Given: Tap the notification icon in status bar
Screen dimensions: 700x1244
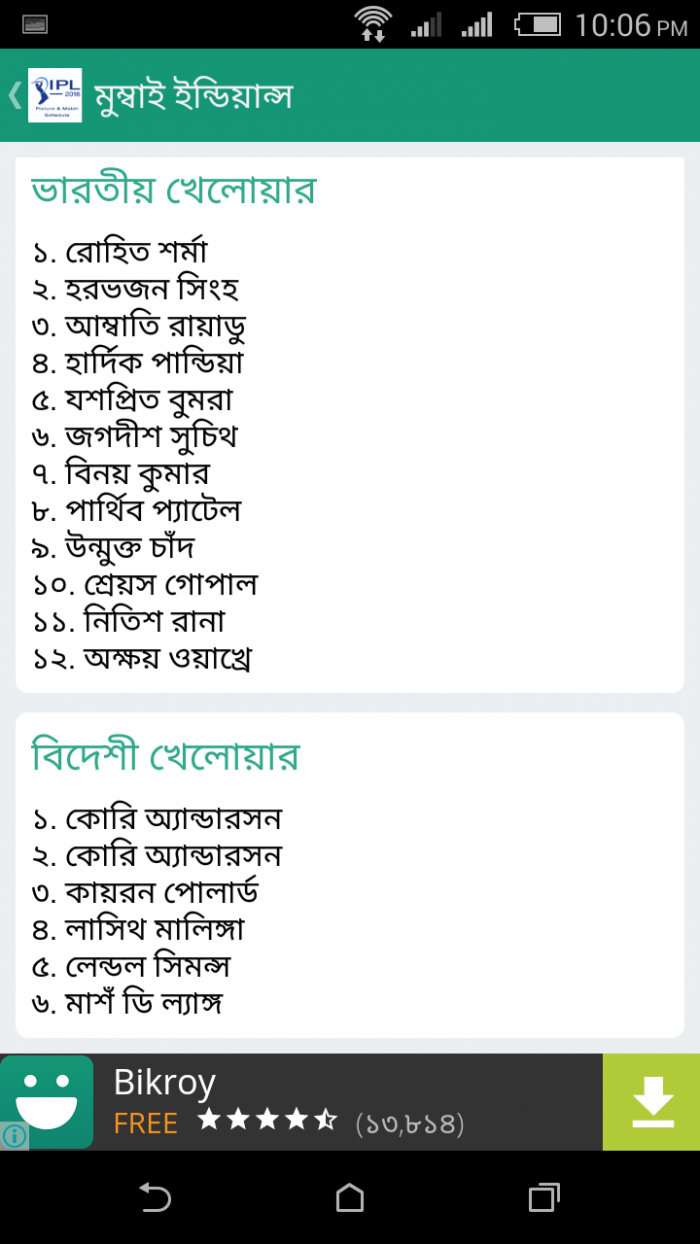Looking at the screenshot, I should [35, 23].
